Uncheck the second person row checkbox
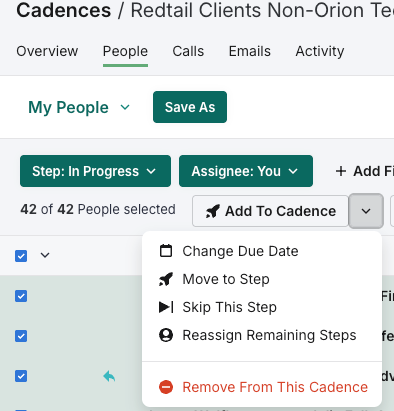The height and width of the screenshot is (411, 394). click(21, 336)
